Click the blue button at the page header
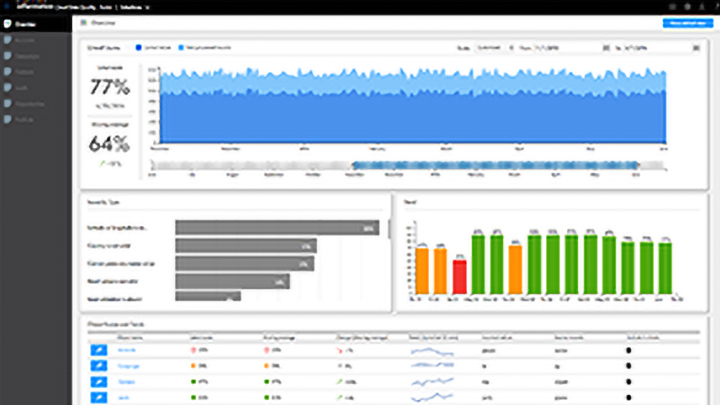720x405 pixels. click(x=687, y=23)
